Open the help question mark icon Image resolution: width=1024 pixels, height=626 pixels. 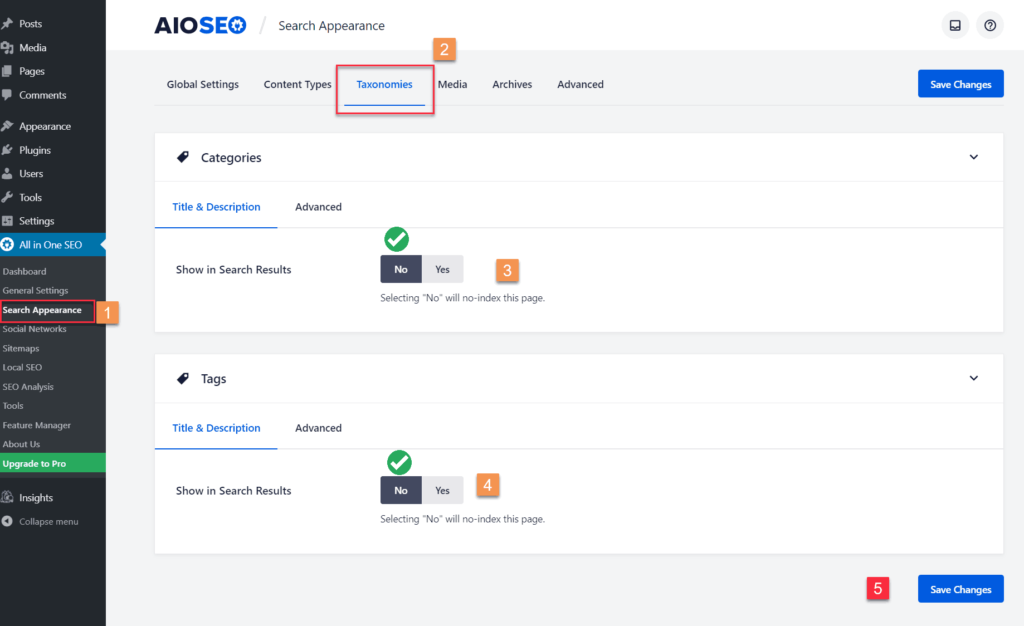coord(990,25)
